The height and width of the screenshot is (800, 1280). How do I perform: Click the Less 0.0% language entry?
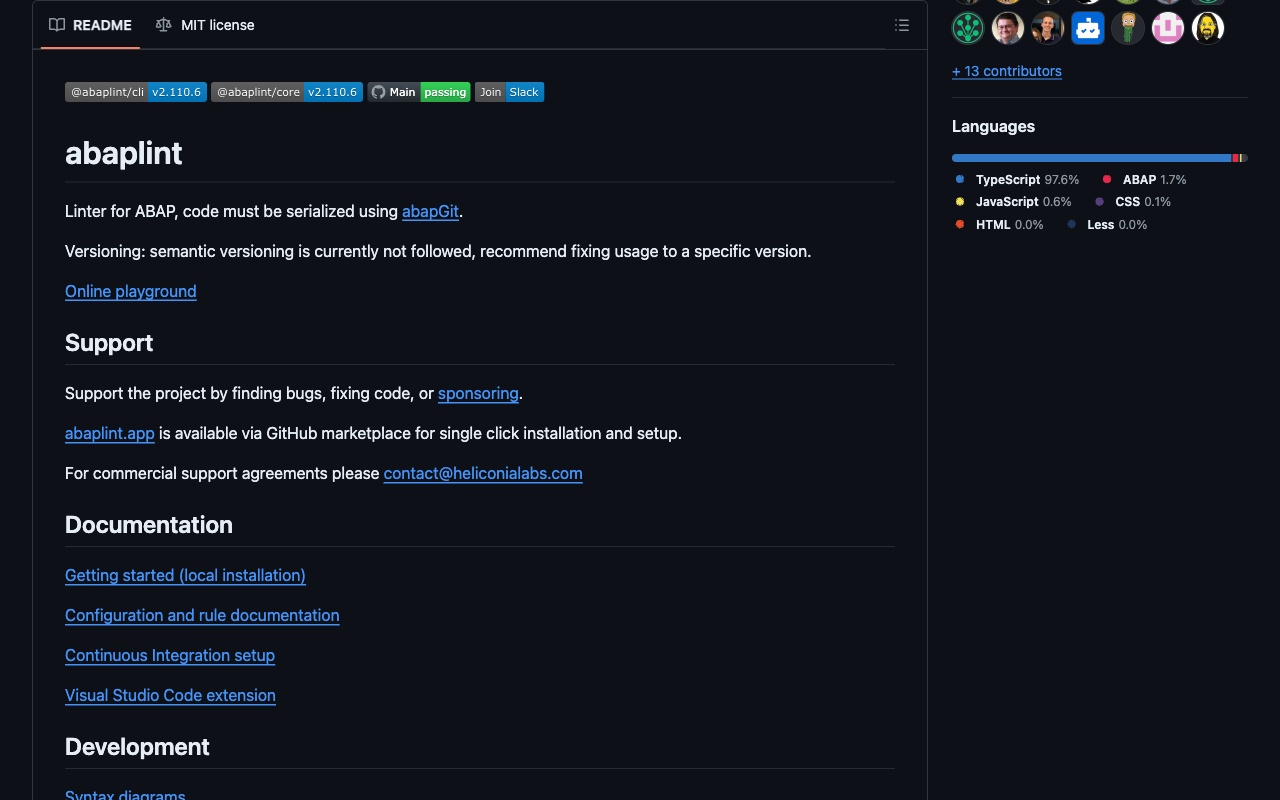click(1107, 225)
